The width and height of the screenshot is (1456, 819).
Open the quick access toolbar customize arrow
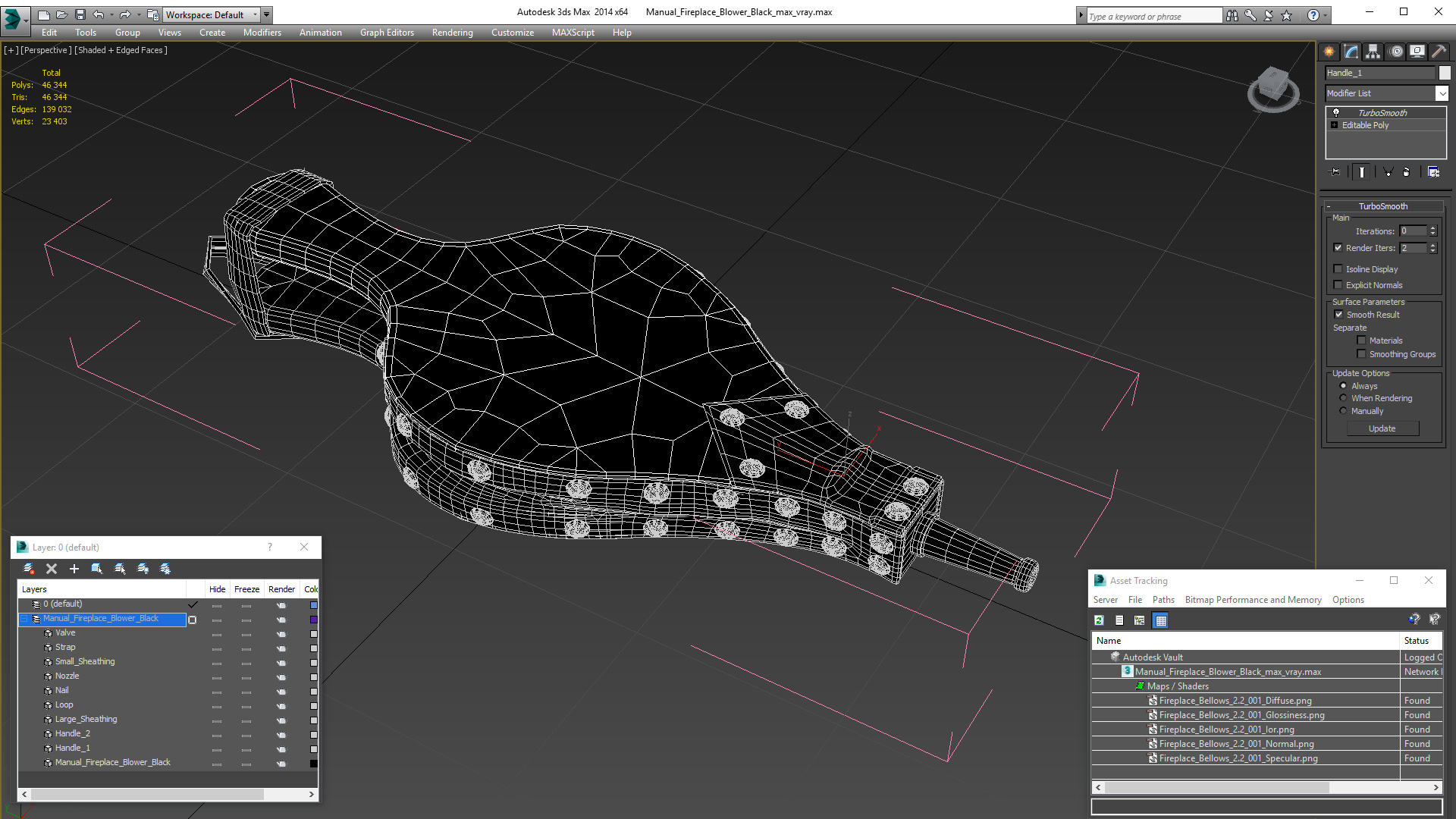[267, 14]
